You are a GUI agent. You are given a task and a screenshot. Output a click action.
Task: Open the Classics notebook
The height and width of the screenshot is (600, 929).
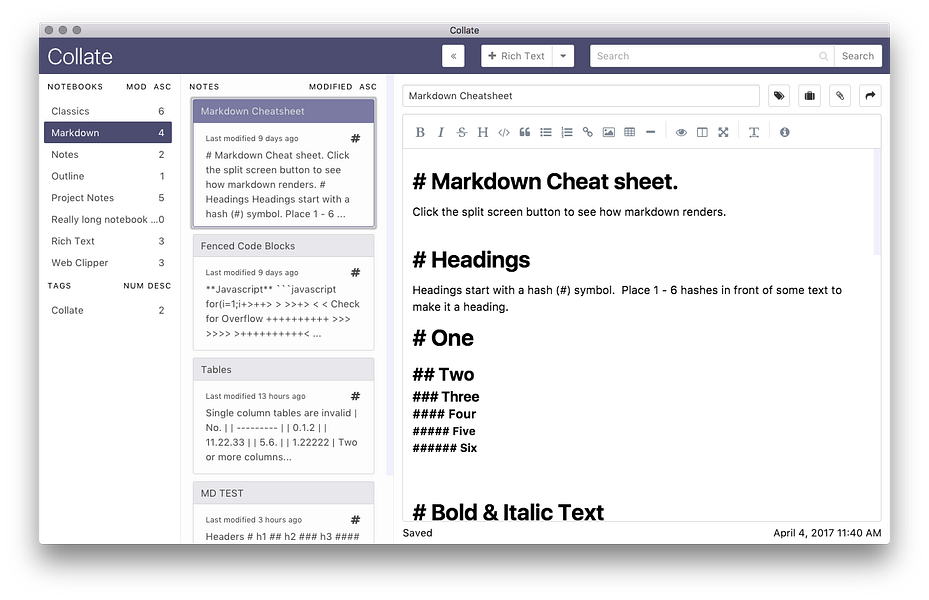tap(108, 111)
